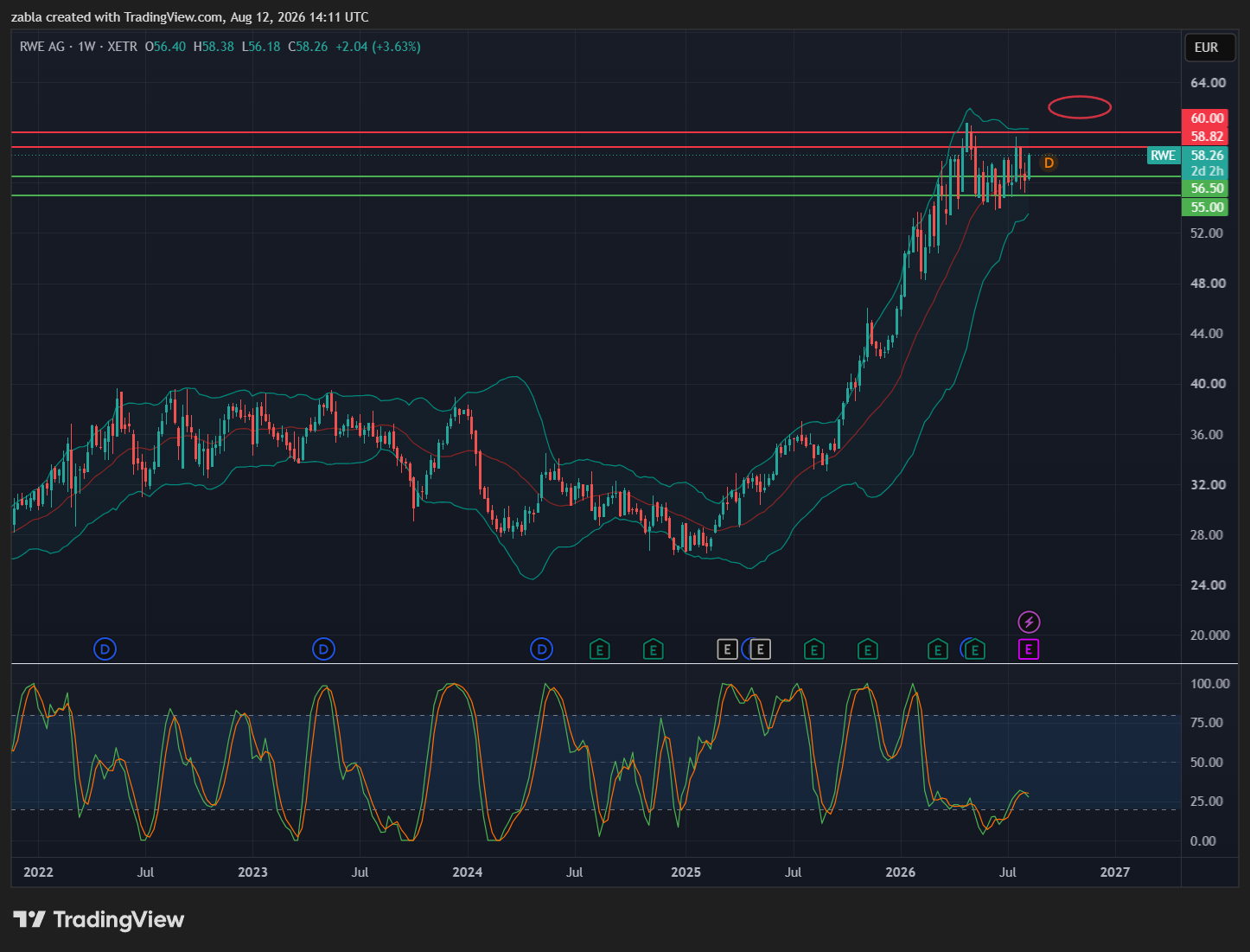Click the Jul label between 2025 and 2026
The image size is (1250, 952).
pyautogui.click(x=793, y=872)
